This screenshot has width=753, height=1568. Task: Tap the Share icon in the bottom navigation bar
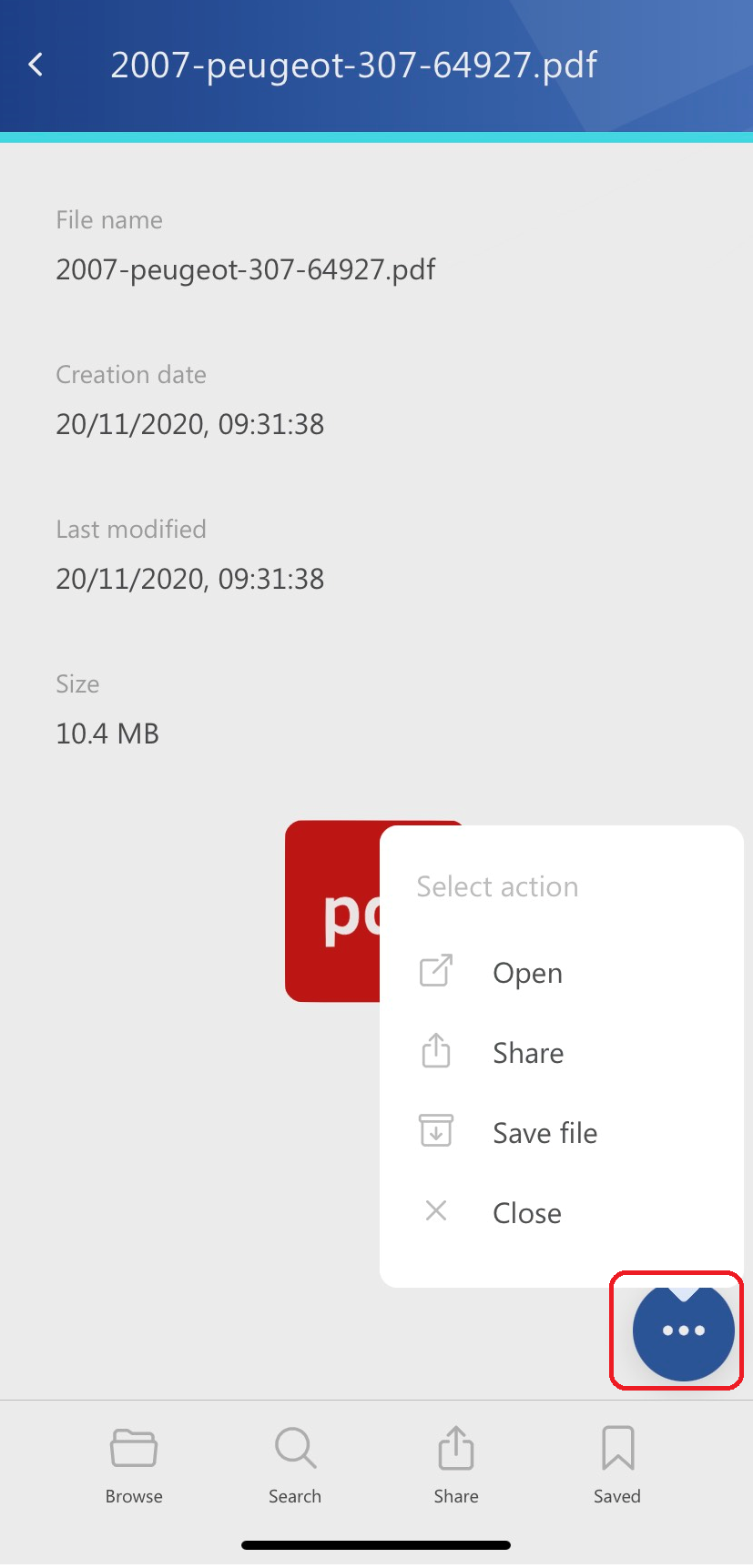456,1448
